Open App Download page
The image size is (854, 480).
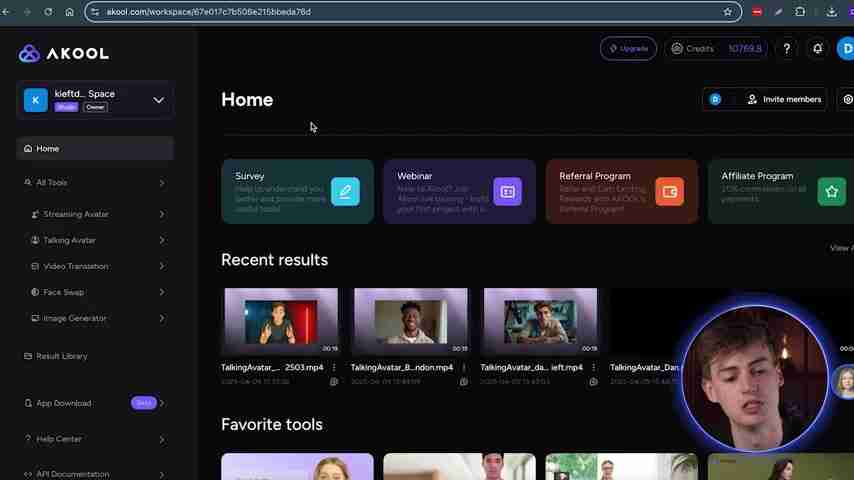click(64, 403)
